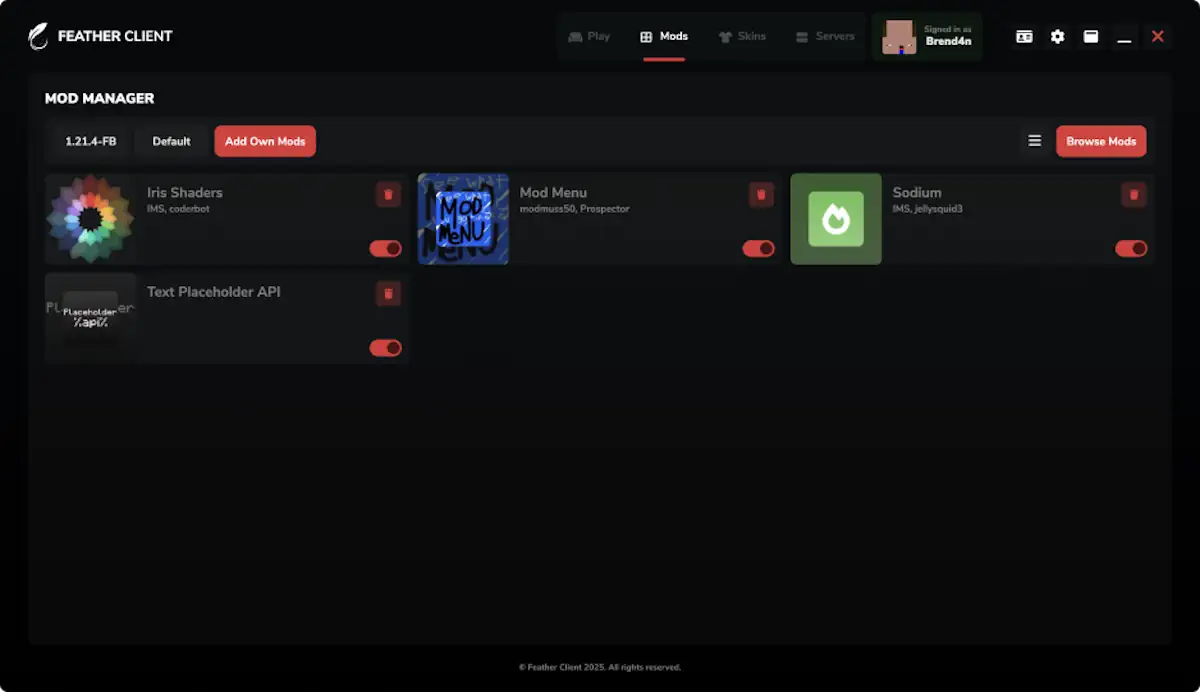1200x692 pixels.
Task: Click the Browse Mods button
Action: pos(1101,141)
